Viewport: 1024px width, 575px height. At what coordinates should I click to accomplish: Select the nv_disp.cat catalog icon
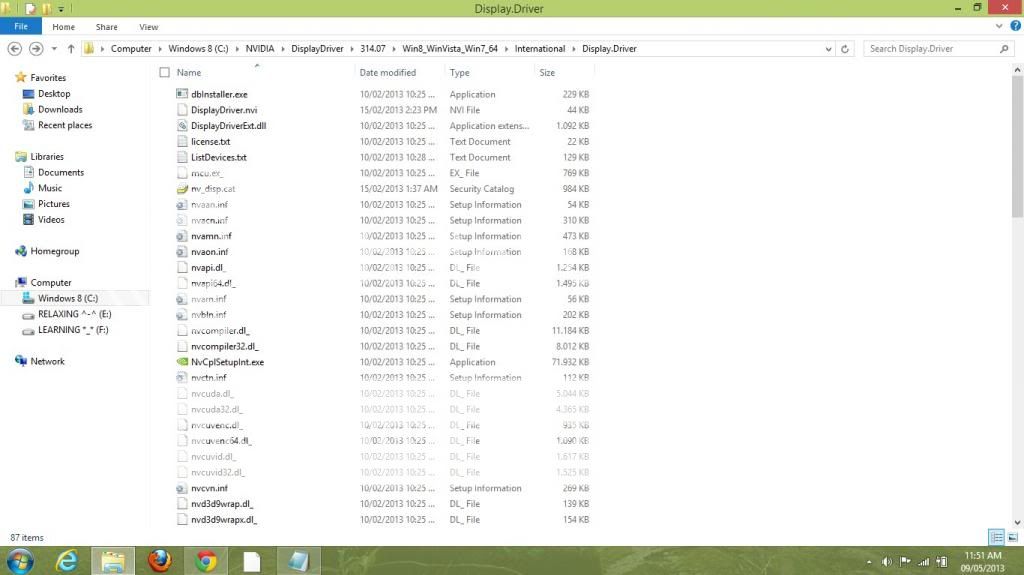[182, 189]
